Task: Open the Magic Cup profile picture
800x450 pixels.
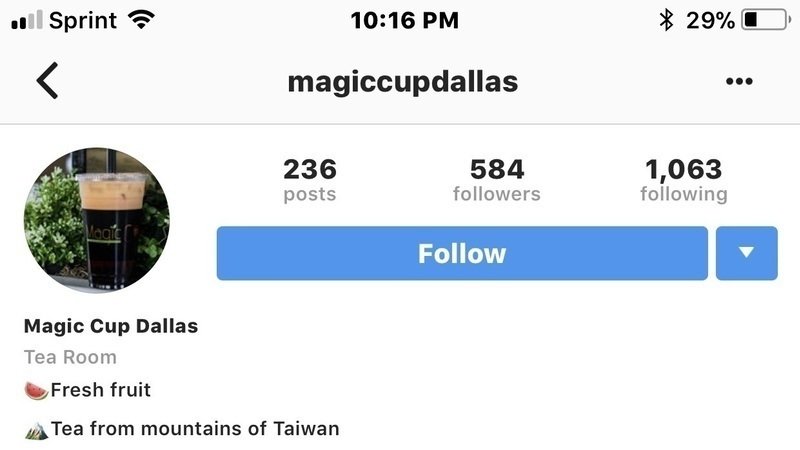Action: click(x=97, y=220)
